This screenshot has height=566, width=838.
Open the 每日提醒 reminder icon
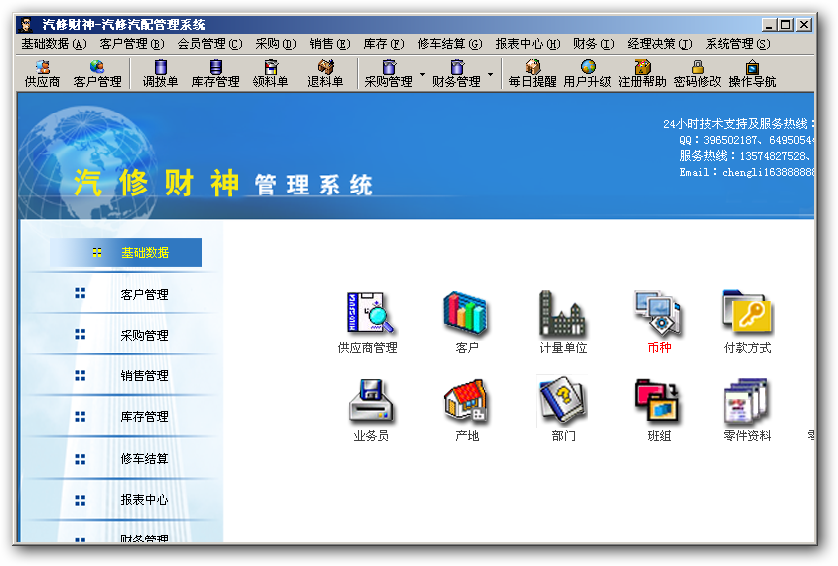tap(532, 73)
